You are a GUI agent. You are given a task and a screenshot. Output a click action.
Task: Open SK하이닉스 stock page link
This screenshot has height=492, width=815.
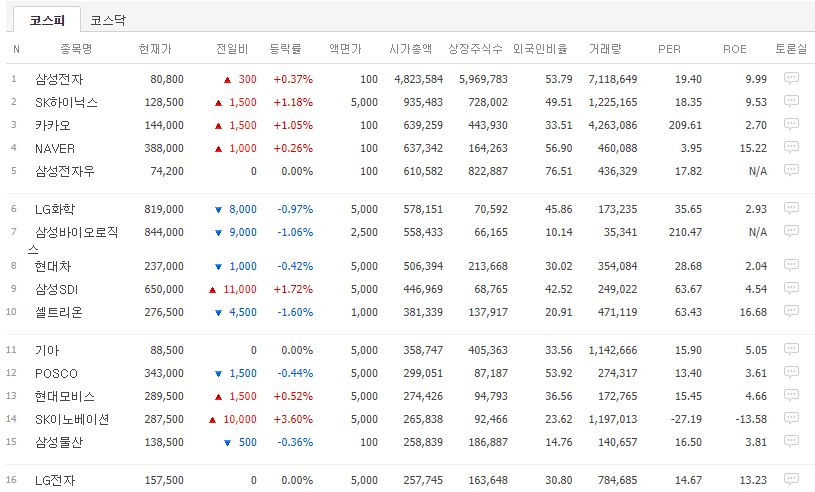point(66,102)
